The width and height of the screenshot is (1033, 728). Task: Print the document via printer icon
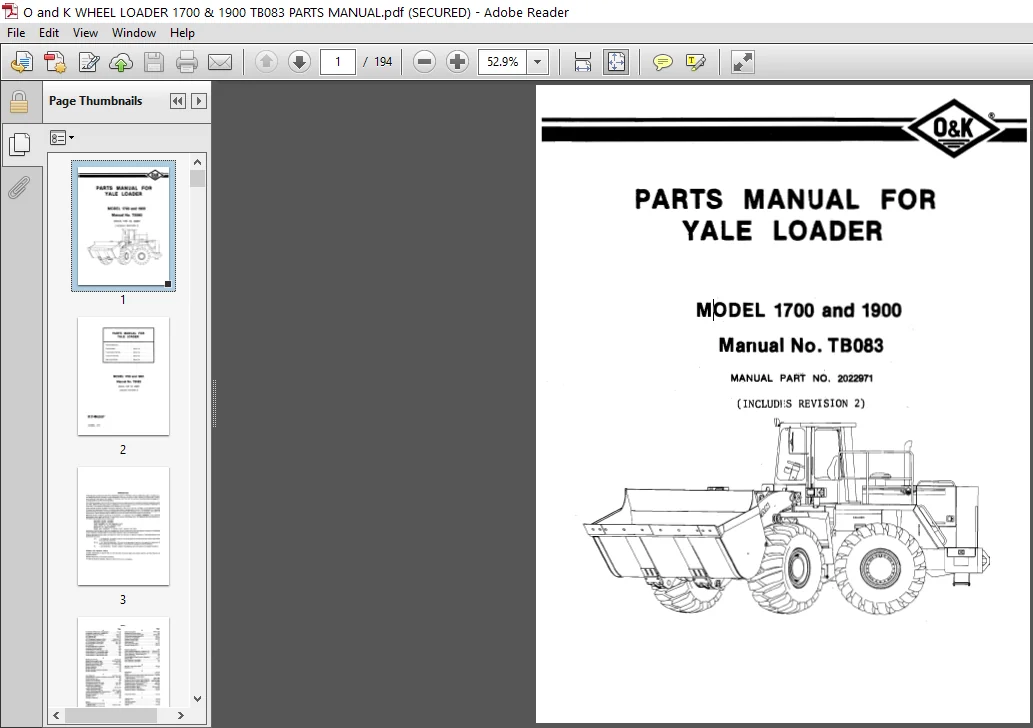[x=187, y=62]
